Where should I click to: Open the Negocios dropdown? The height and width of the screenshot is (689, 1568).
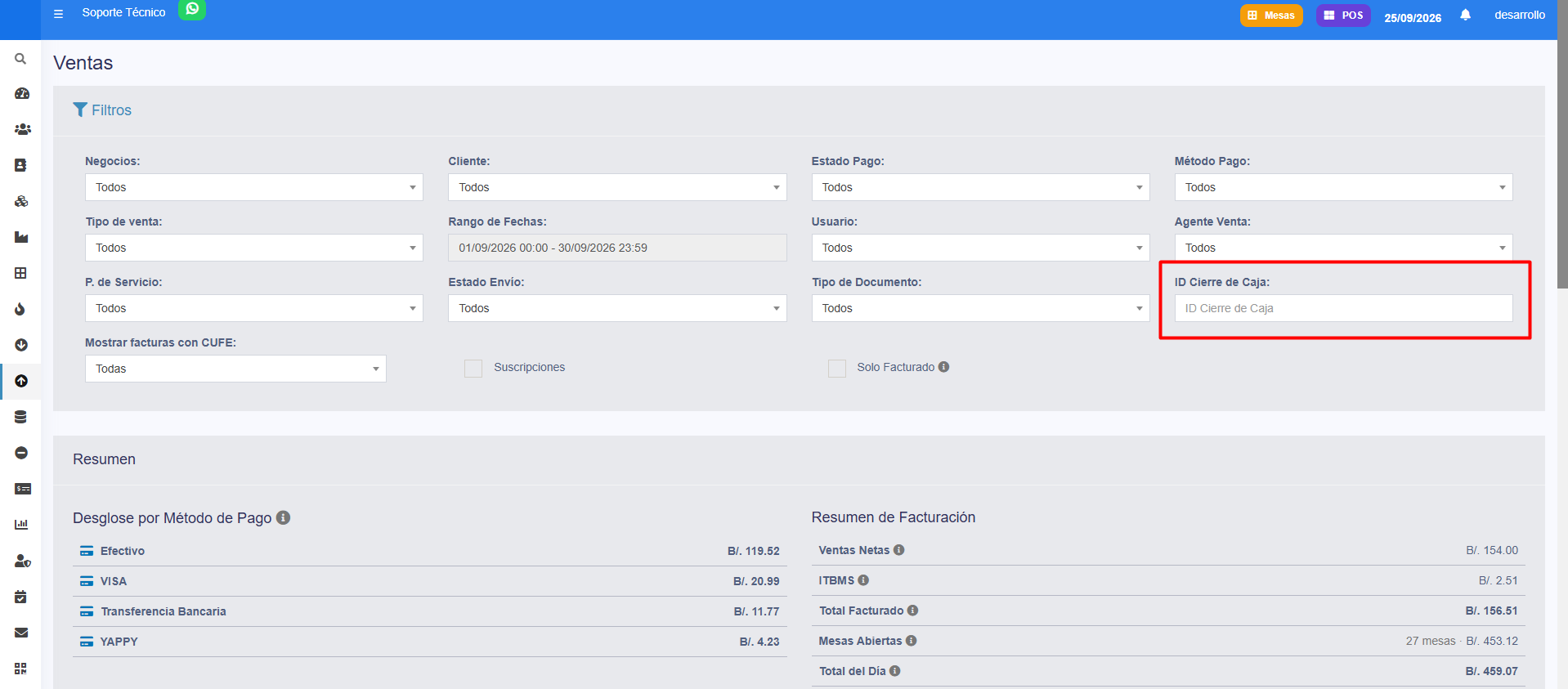click(254, 187)
